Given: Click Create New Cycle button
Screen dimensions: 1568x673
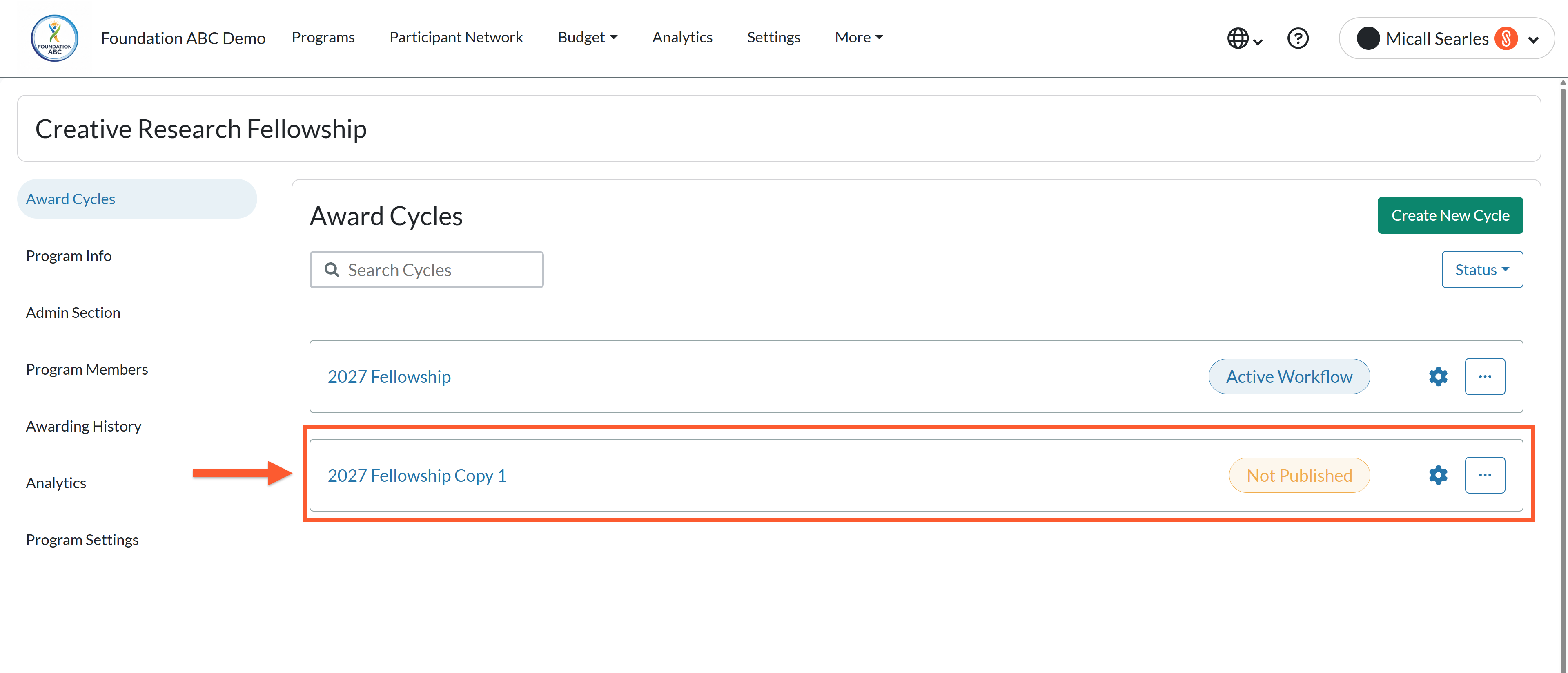Looking at the screenshot, I should pos(1450,215).
